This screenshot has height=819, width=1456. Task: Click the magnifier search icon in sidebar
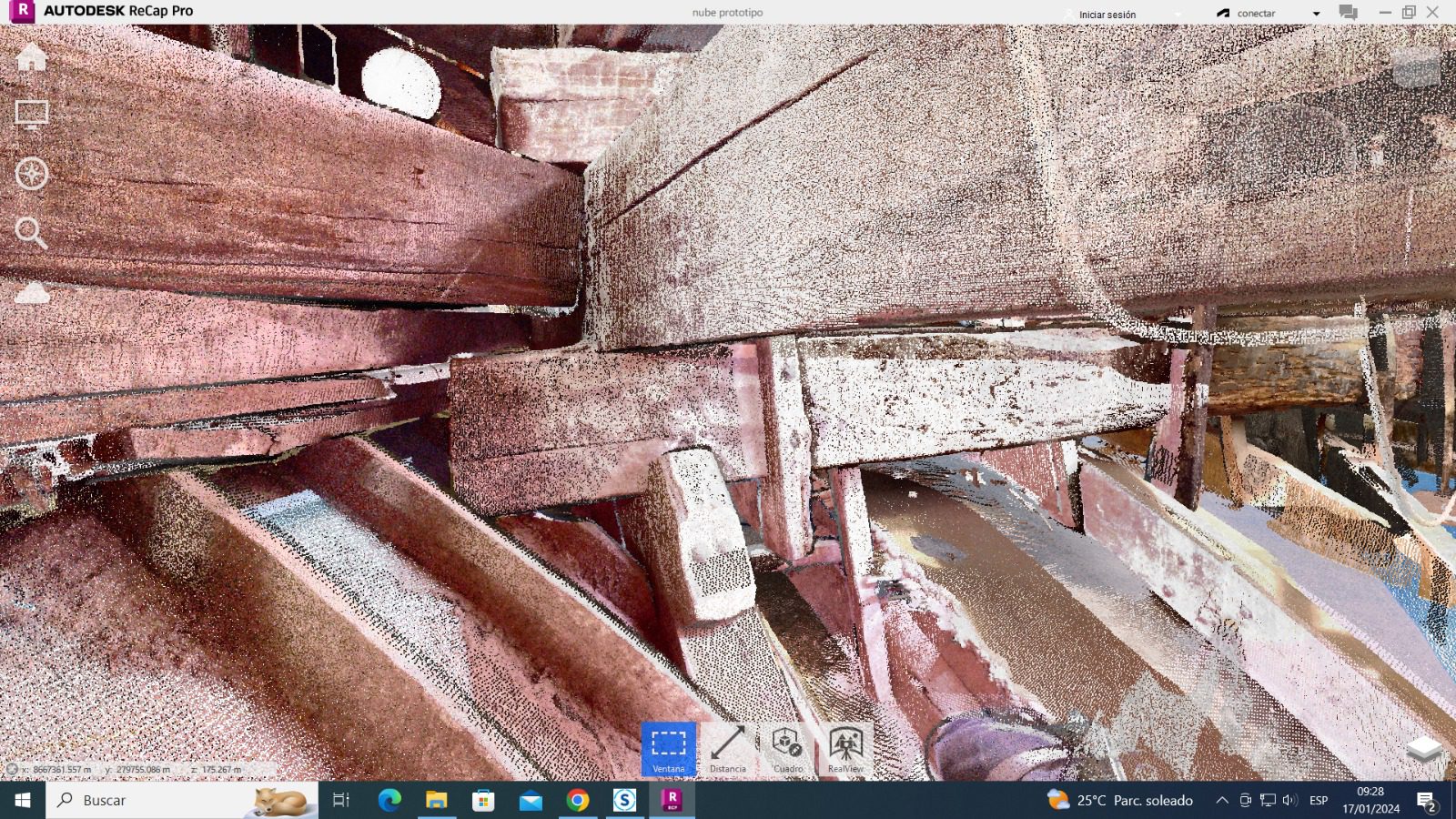(31, 233)
